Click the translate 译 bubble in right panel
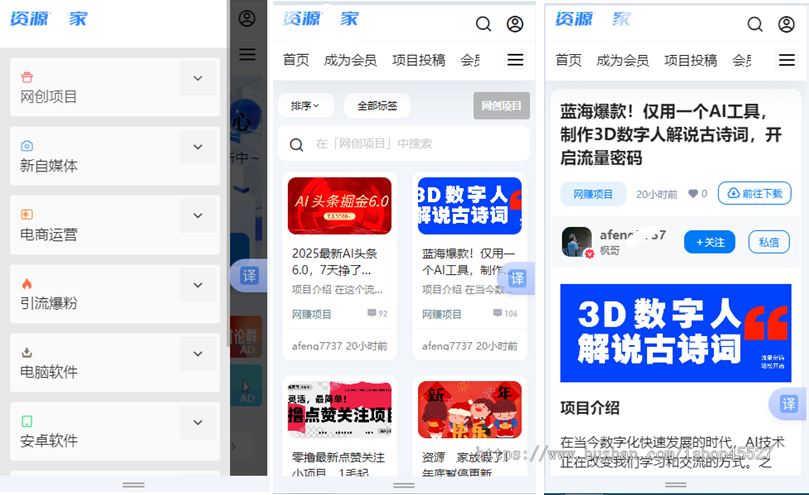809x495 pixels. click(788, 404)
